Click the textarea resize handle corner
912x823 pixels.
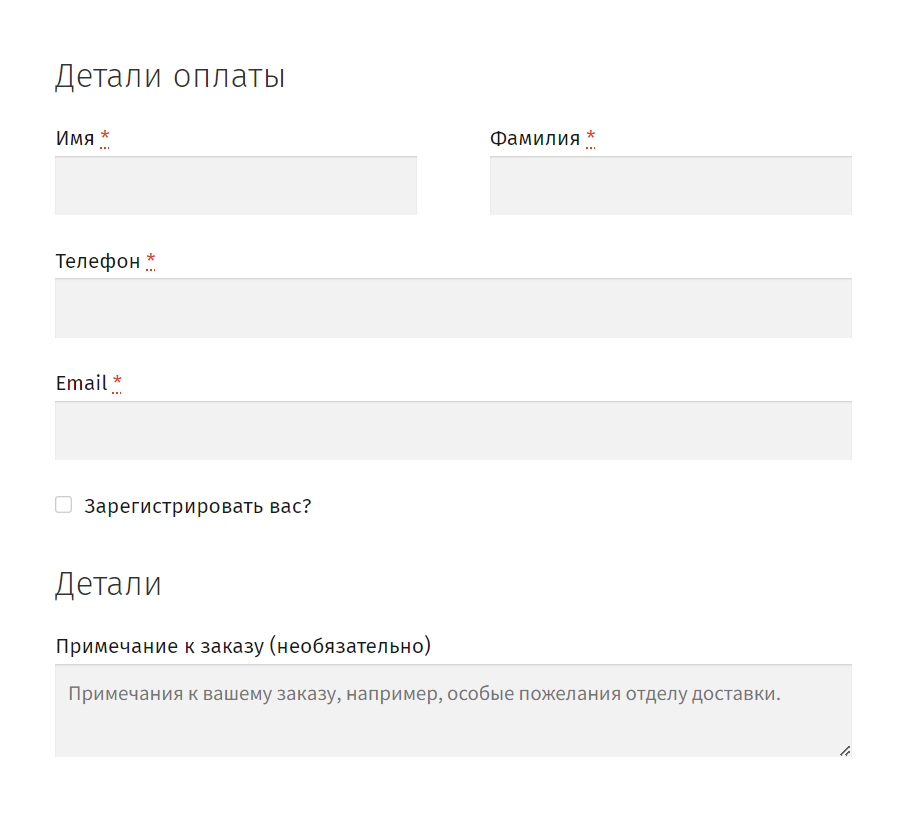845,751
